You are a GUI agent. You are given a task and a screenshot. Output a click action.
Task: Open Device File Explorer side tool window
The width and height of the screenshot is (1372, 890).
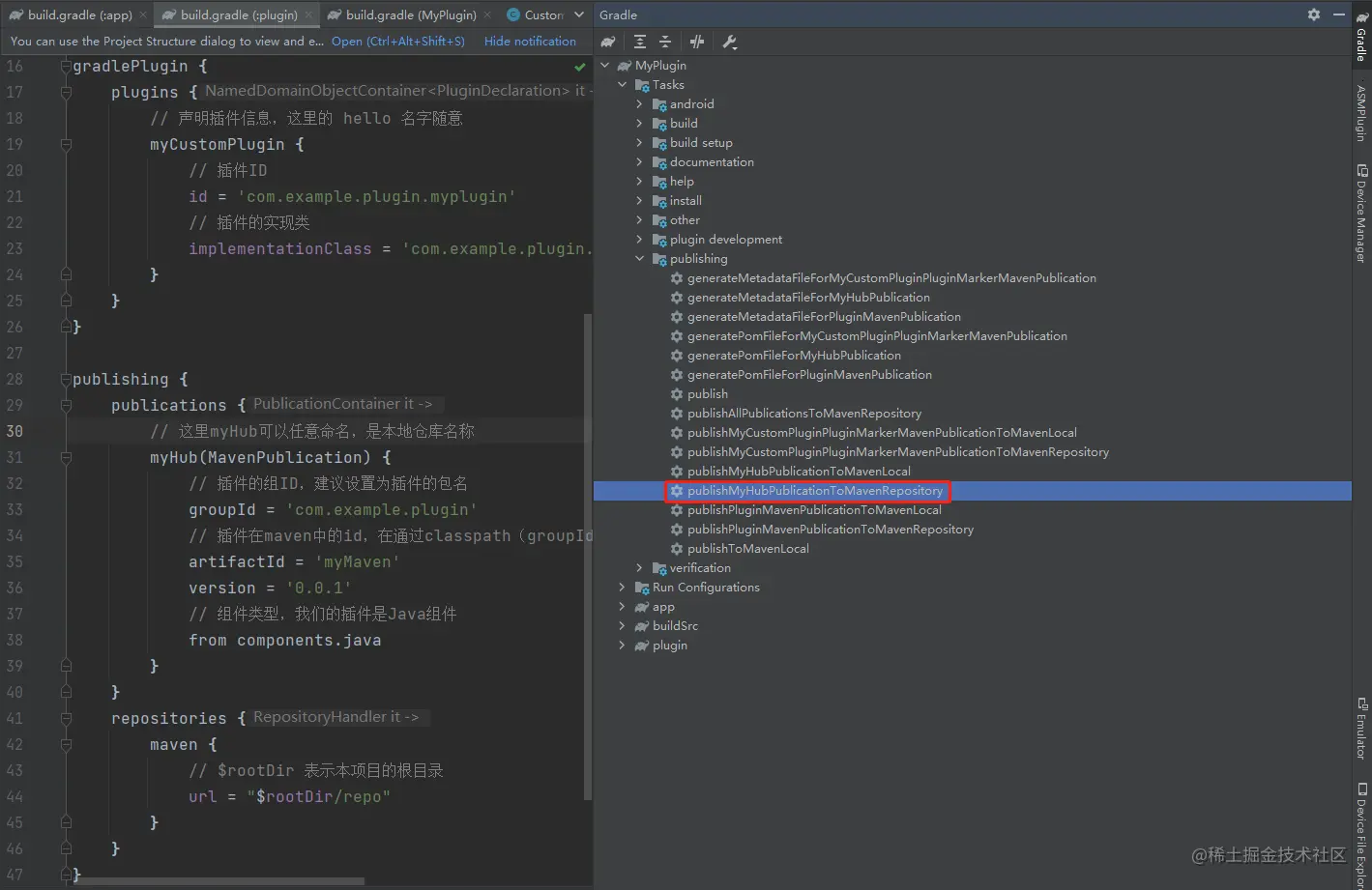click(1361, 835)
